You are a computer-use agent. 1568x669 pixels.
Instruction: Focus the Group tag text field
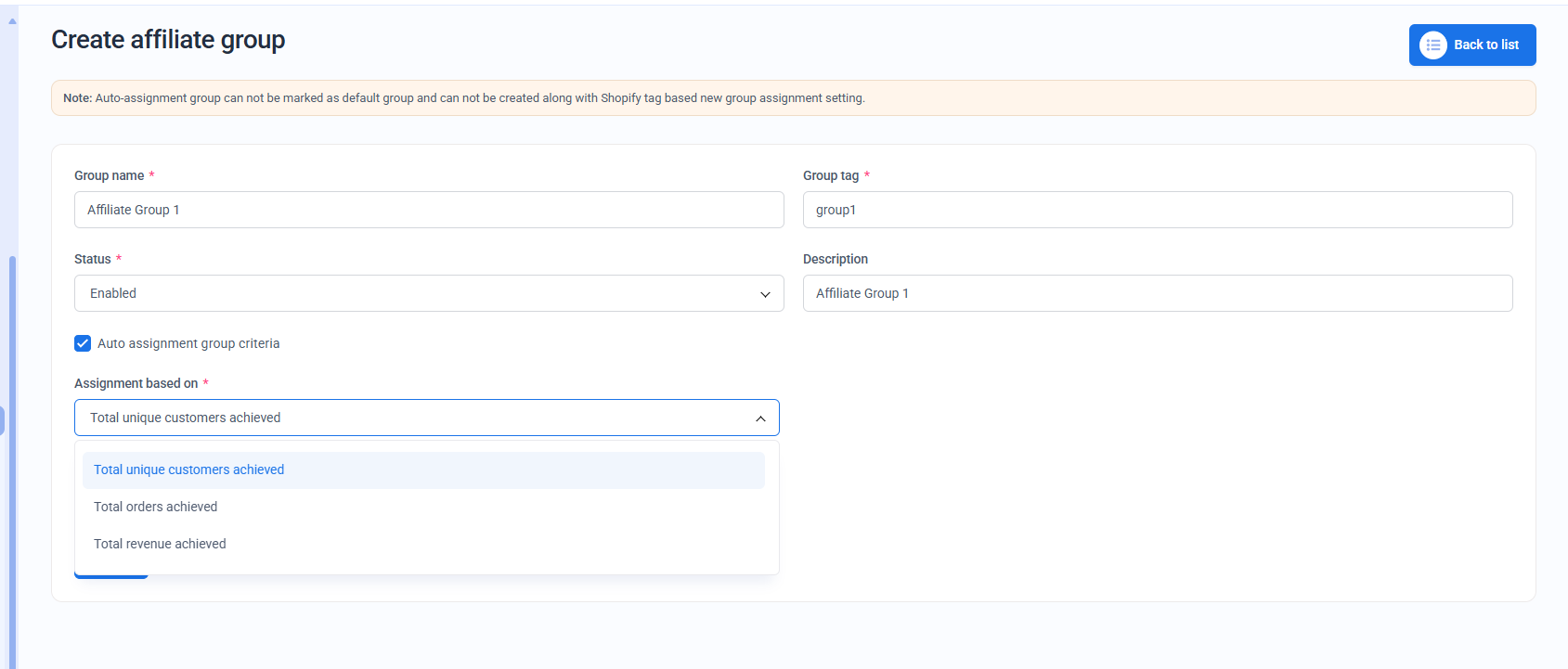click(x=1157, y=210)
